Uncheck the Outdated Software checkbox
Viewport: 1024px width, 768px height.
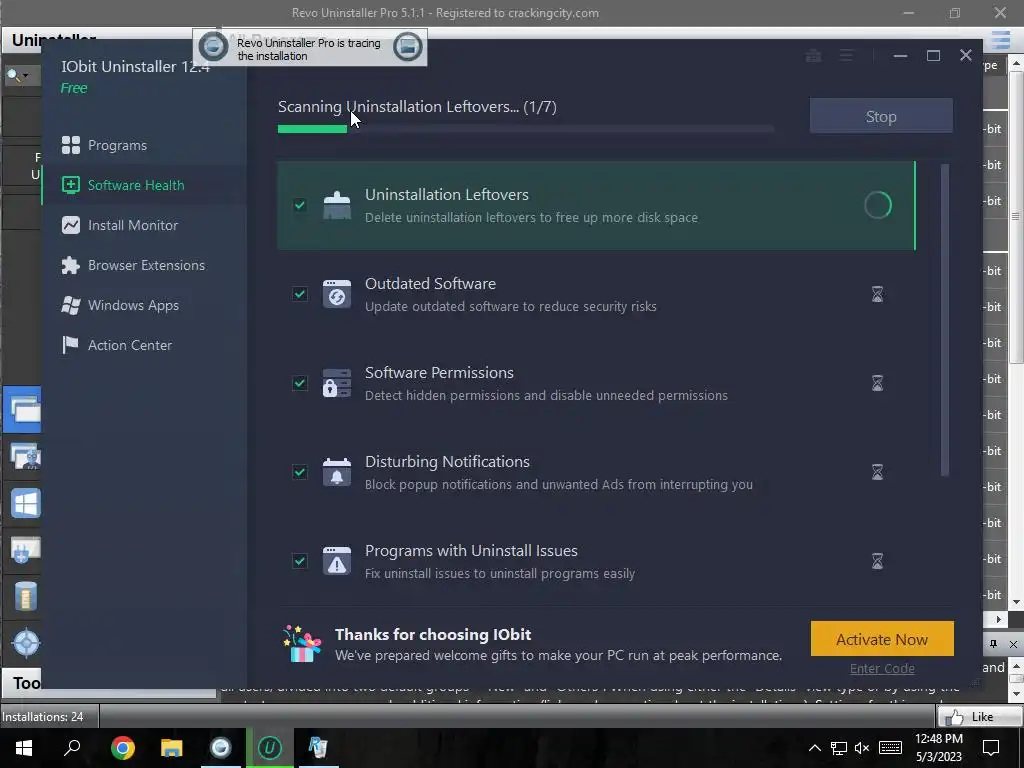(x=300, y=294)
